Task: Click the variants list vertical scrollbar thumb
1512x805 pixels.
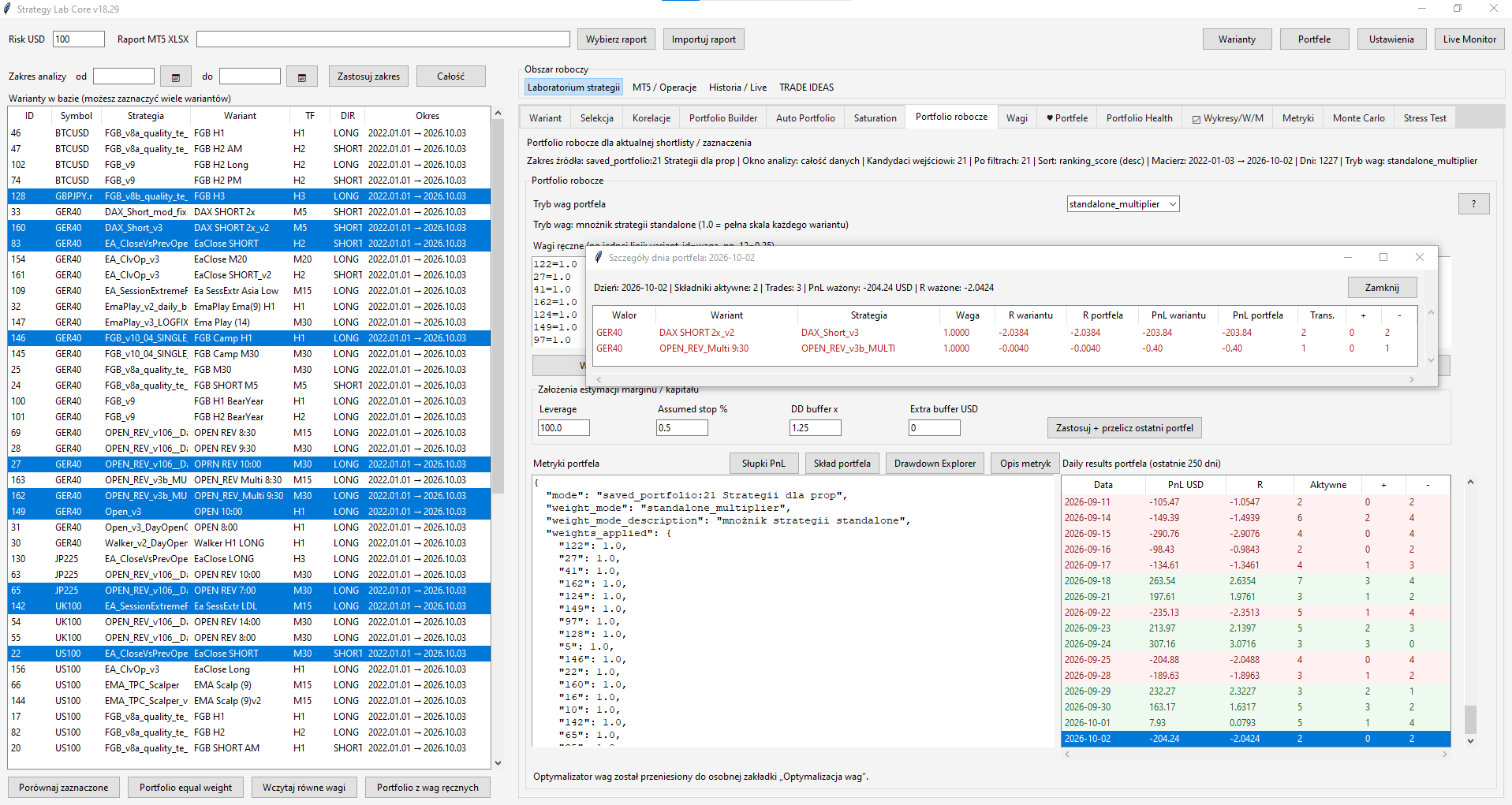Action: (498, 307)
